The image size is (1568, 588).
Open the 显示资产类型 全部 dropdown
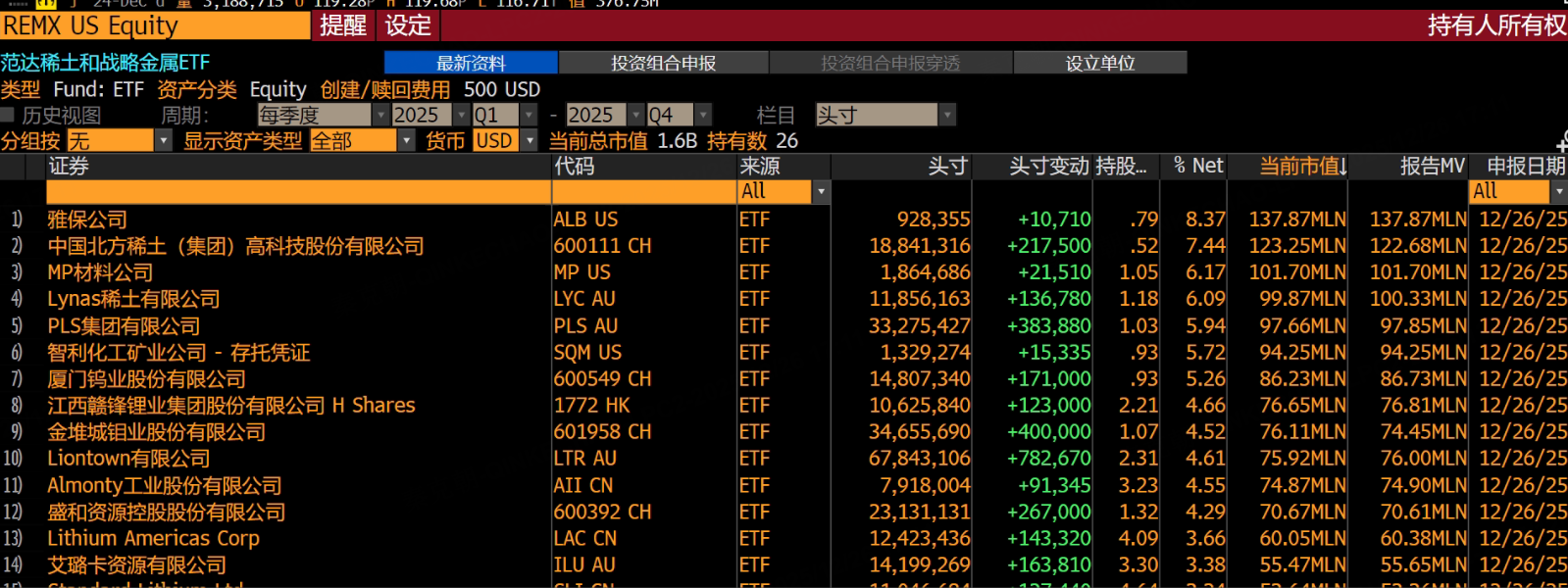[x=362, y=141]
